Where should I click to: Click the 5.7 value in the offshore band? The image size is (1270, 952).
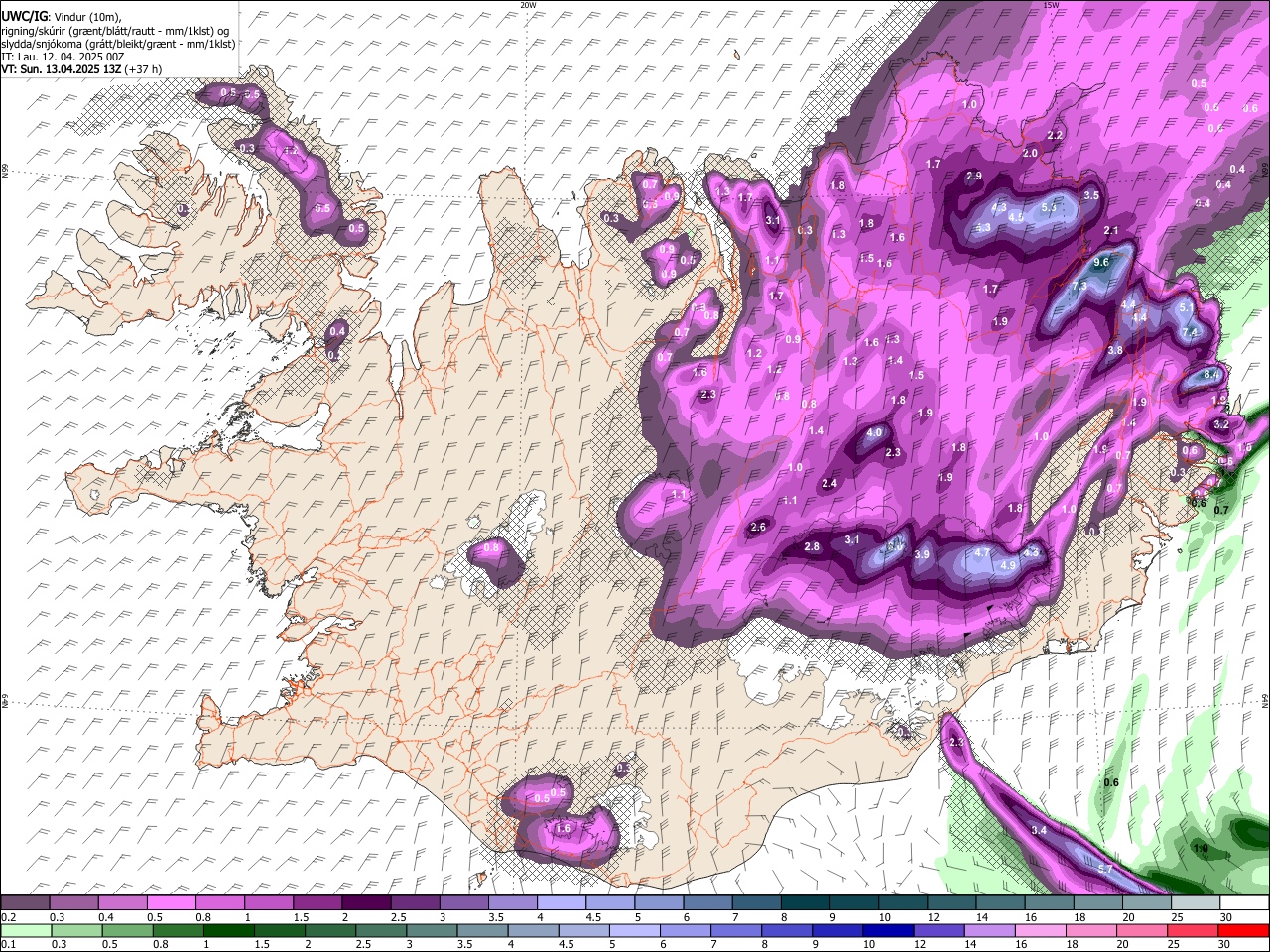tap(1106, 869)
